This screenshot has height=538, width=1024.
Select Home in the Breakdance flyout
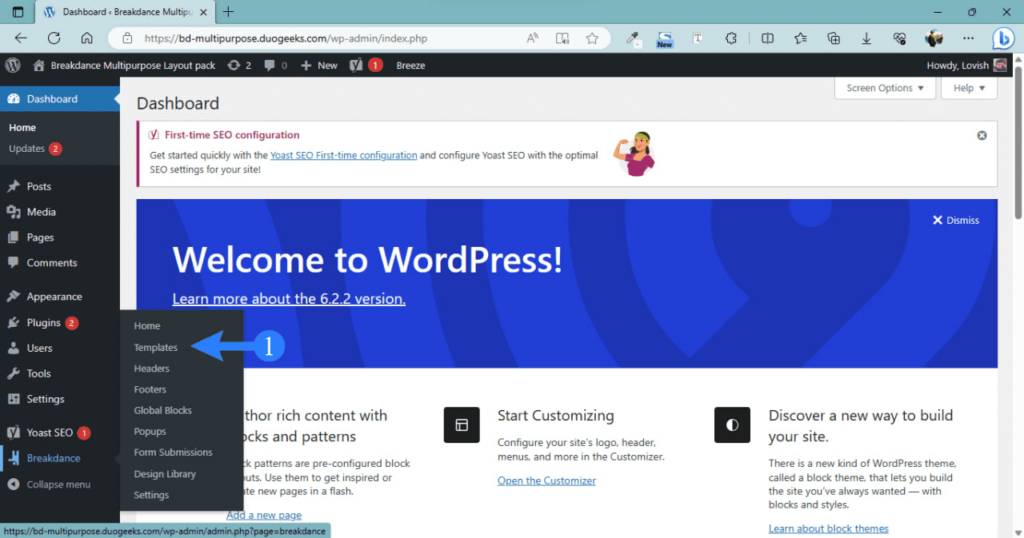(x=147, y=326)
